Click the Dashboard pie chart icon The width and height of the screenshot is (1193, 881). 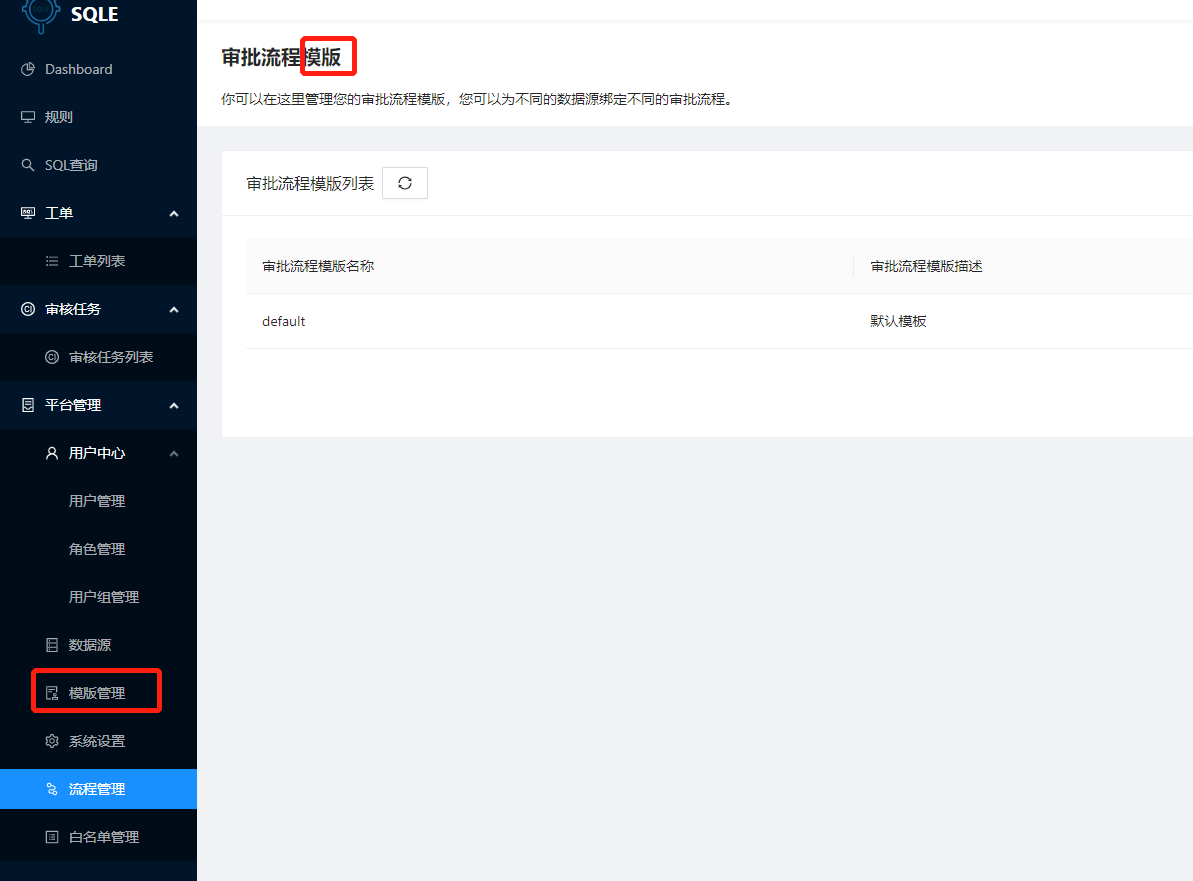(x=28, y=69)
